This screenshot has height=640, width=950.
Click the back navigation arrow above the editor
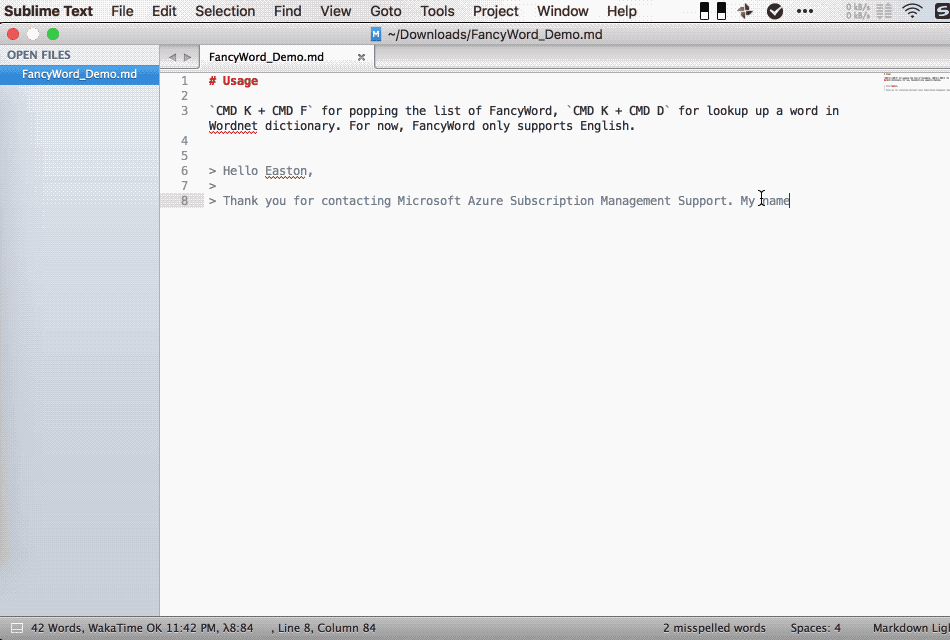pyautogui.click(x=173, y=57)
